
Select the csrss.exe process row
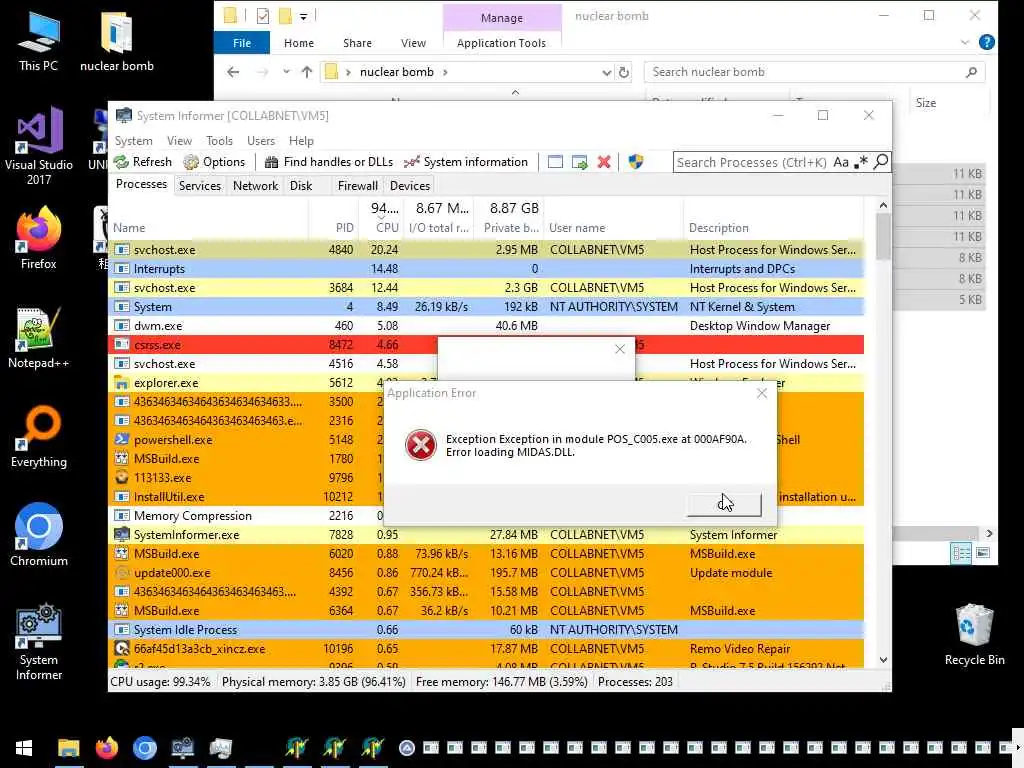click(272, 345)
